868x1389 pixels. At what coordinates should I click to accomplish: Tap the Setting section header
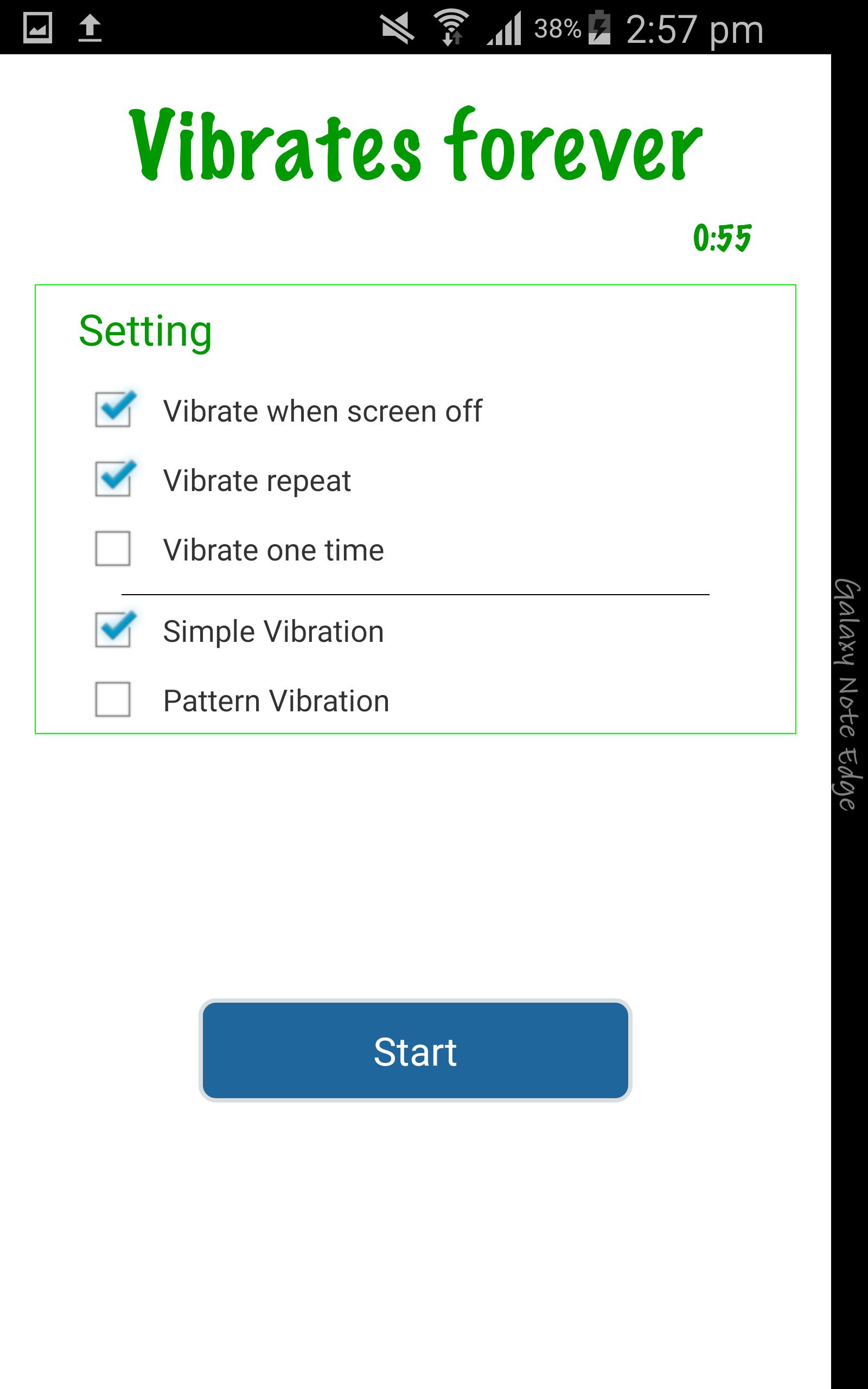click(145, 331)
